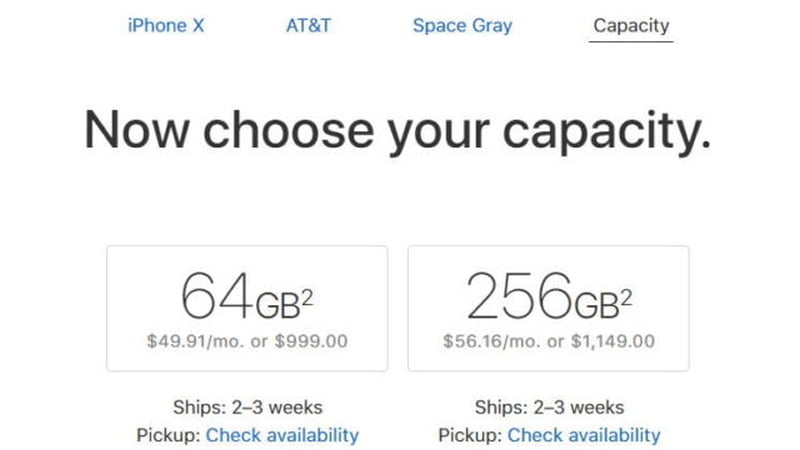The width and height of the screenshot is (800, 450).
Task: Click the underline beneath the Capacity tab
Action: pyautogui.click(x=631, y=42)
